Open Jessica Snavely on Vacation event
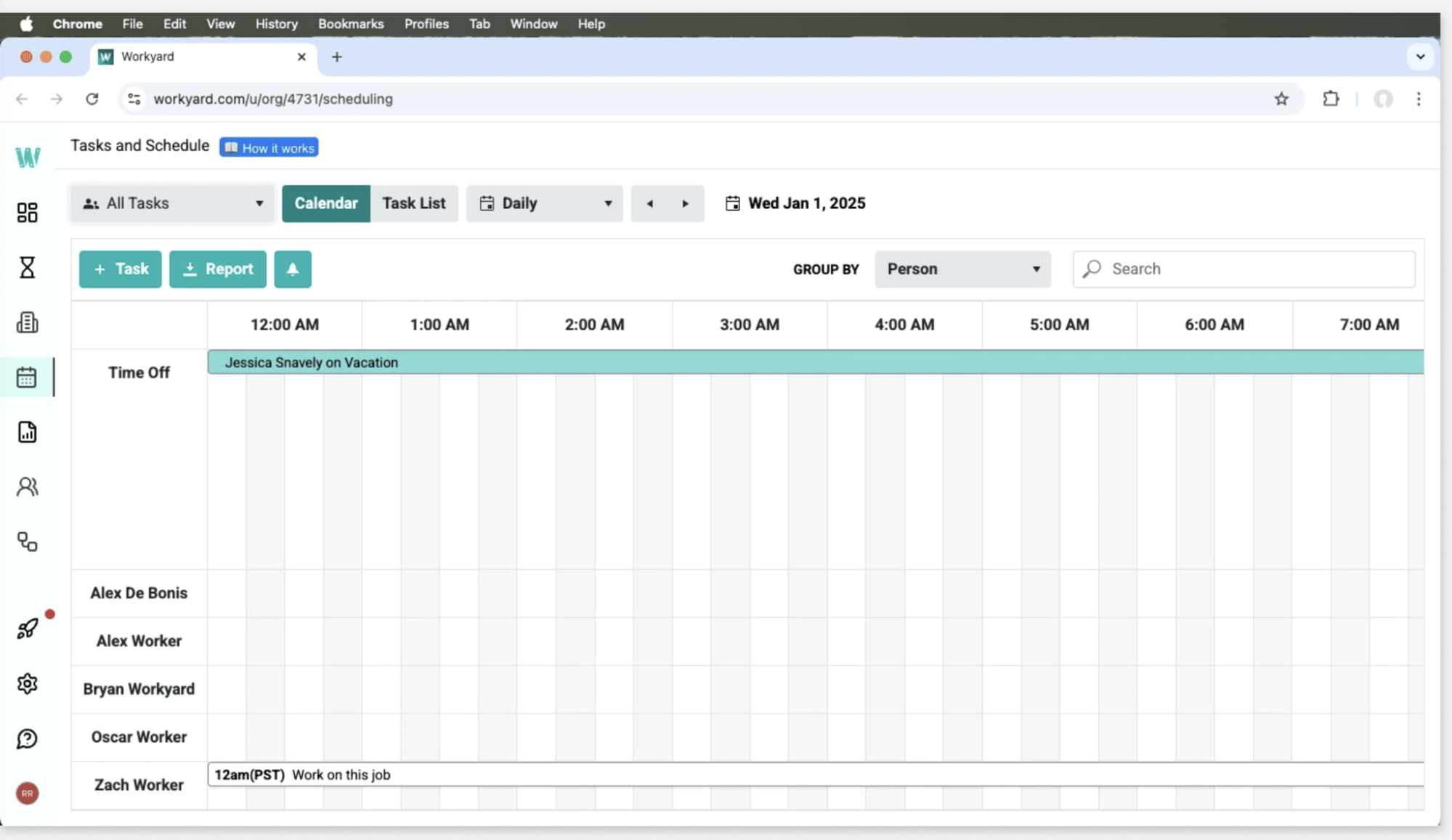 816,362
